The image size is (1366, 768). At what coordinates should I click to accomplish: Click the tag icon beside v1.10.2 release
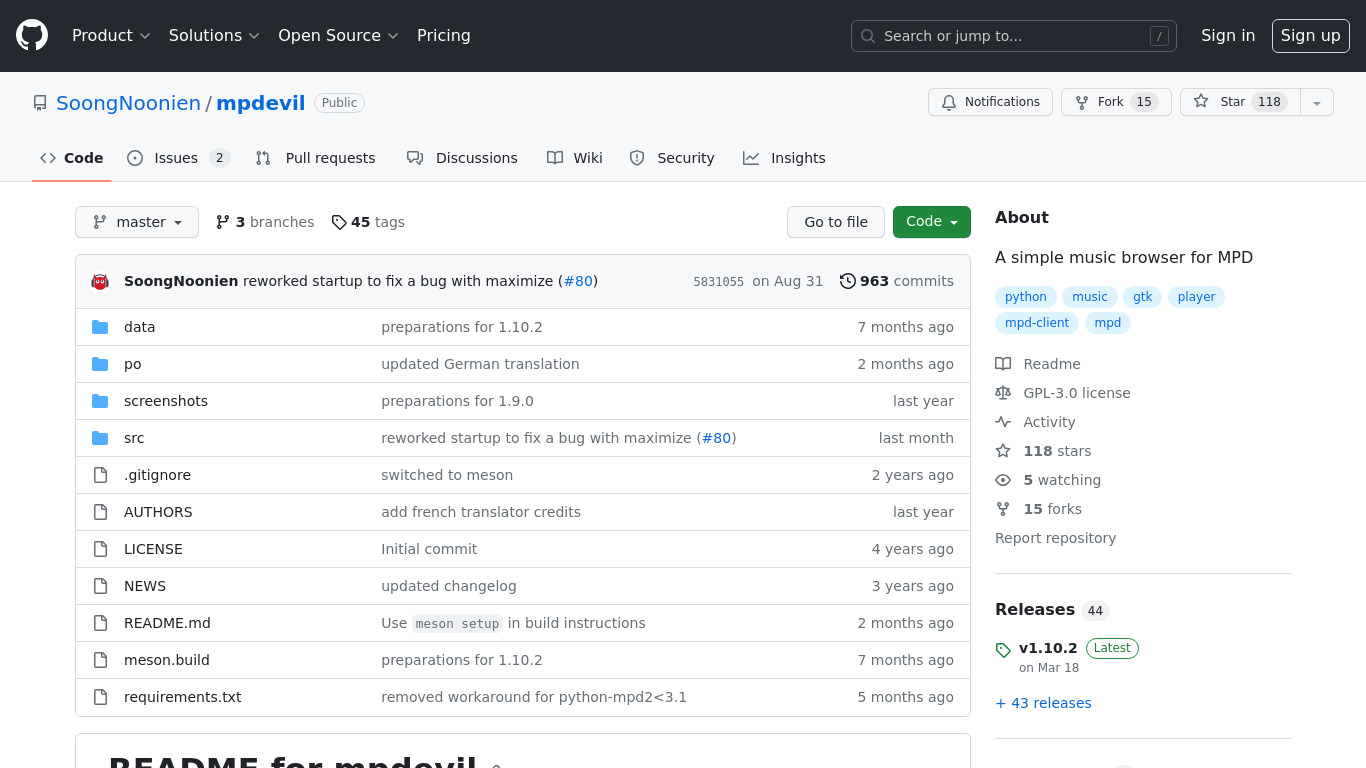pyautogui.click(x=1003, y=650)
